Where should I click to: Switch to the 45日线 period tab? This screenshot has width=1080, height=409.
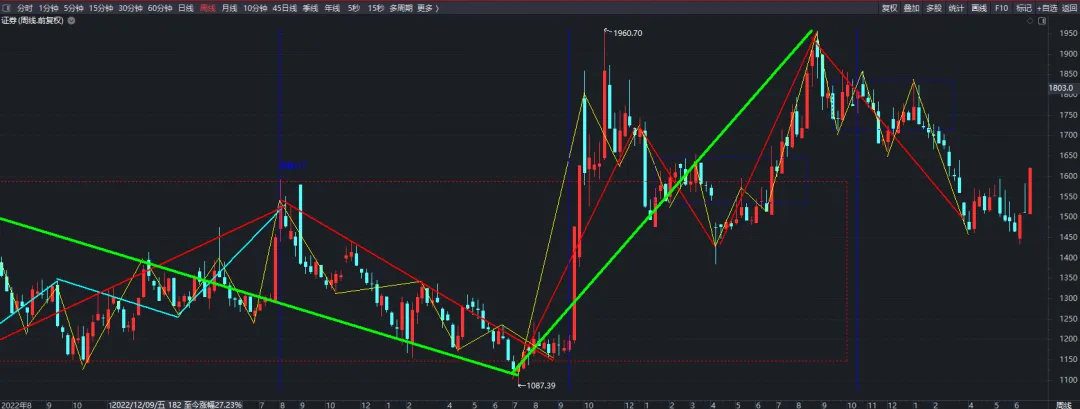pos(284,8)
